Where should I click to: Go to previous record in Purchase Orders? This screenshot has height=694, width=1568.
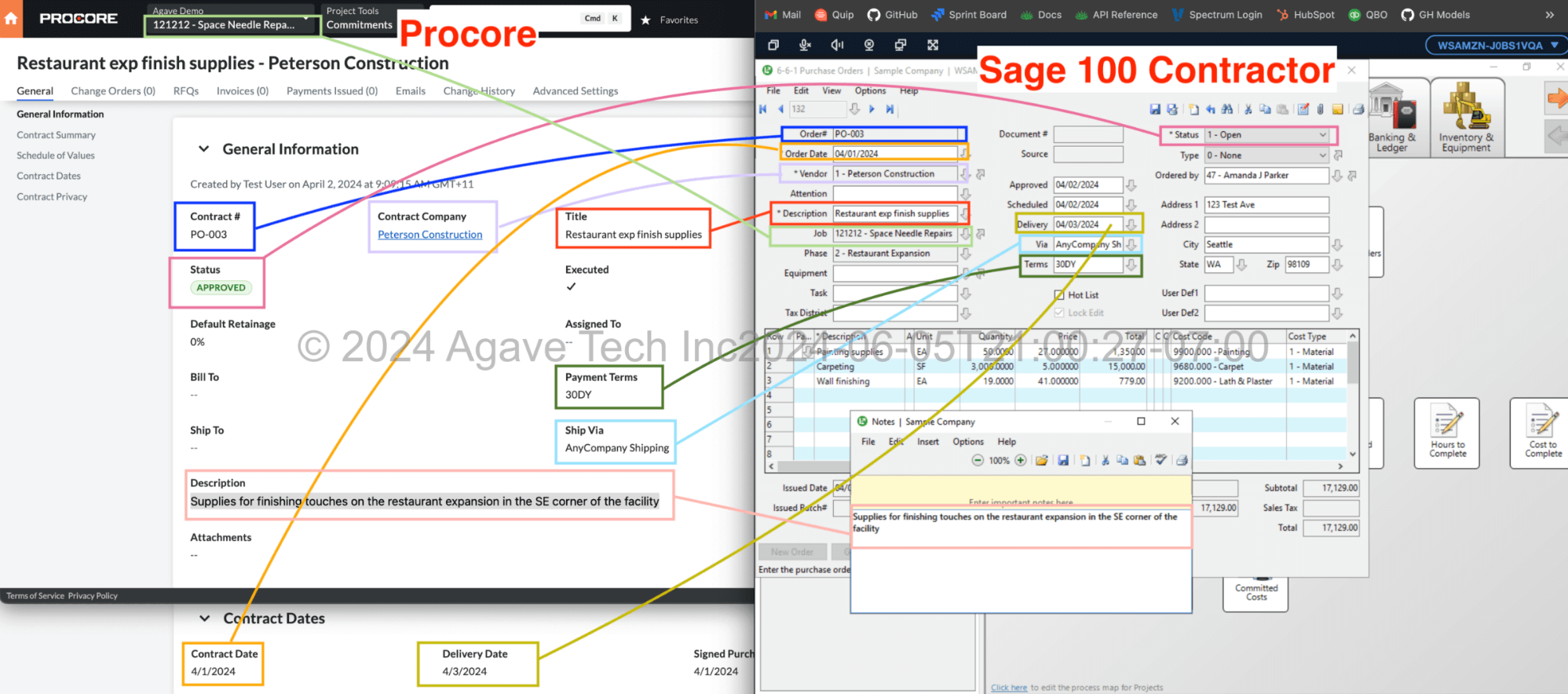(x=780, y=109)
